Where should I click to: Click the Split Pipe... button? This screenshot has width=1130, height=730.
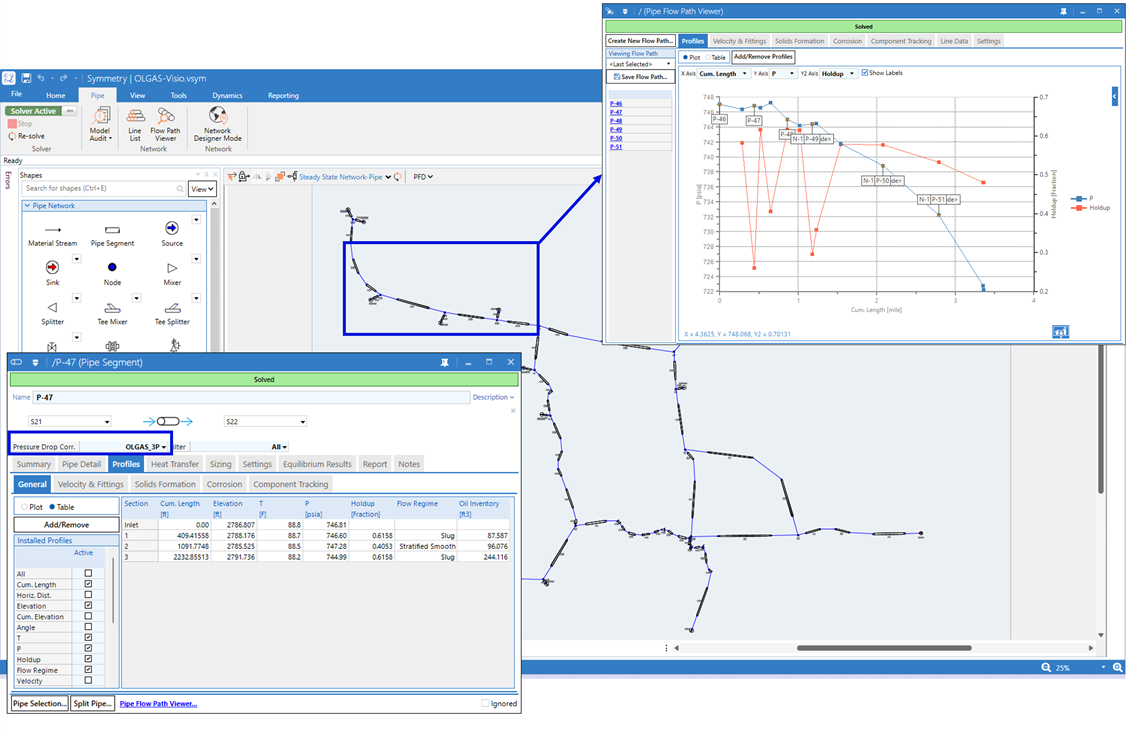(x=92, y=703)
